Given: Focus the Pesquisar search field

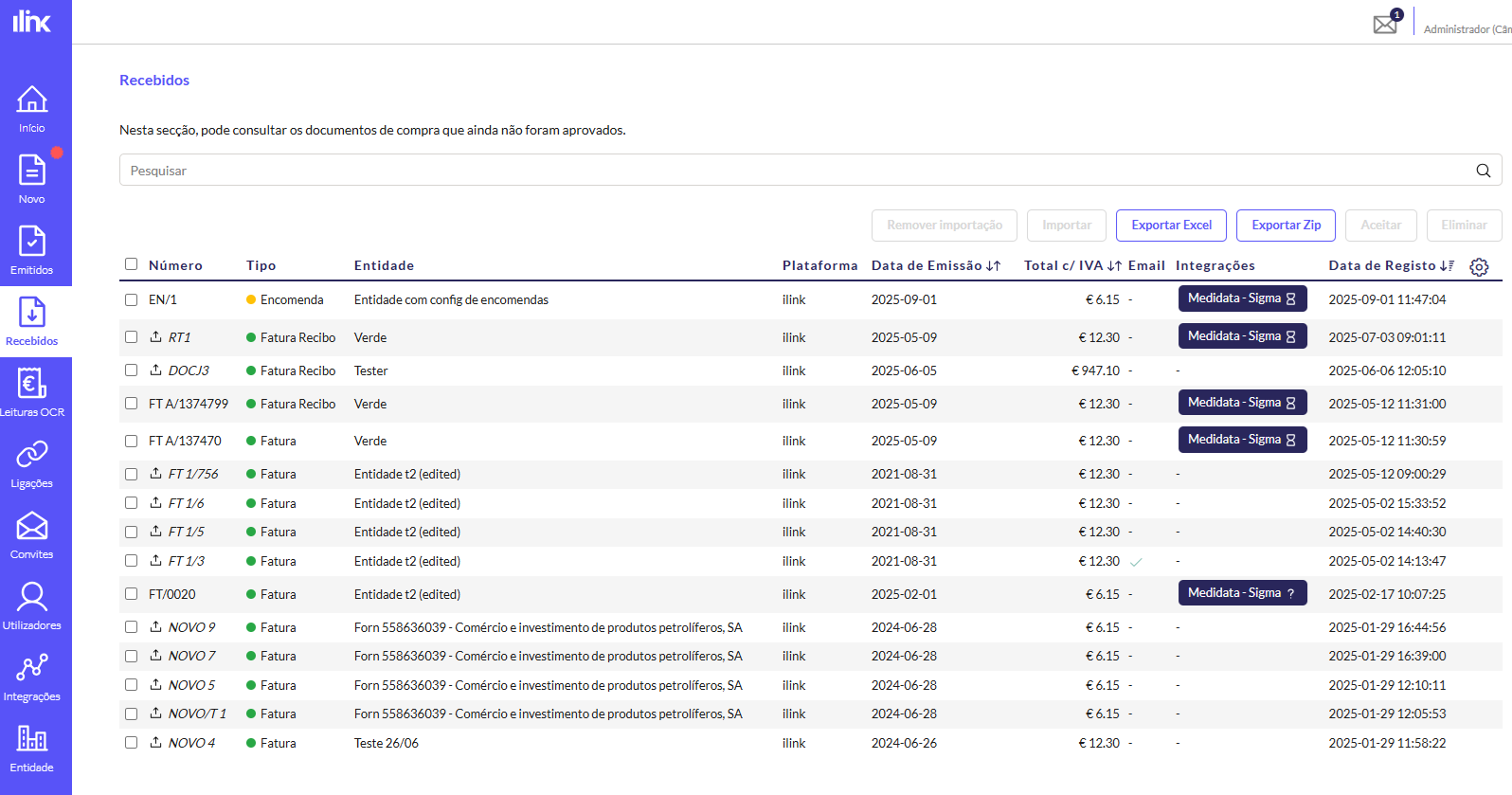Looking at the screenshot, I should (796, 171).
